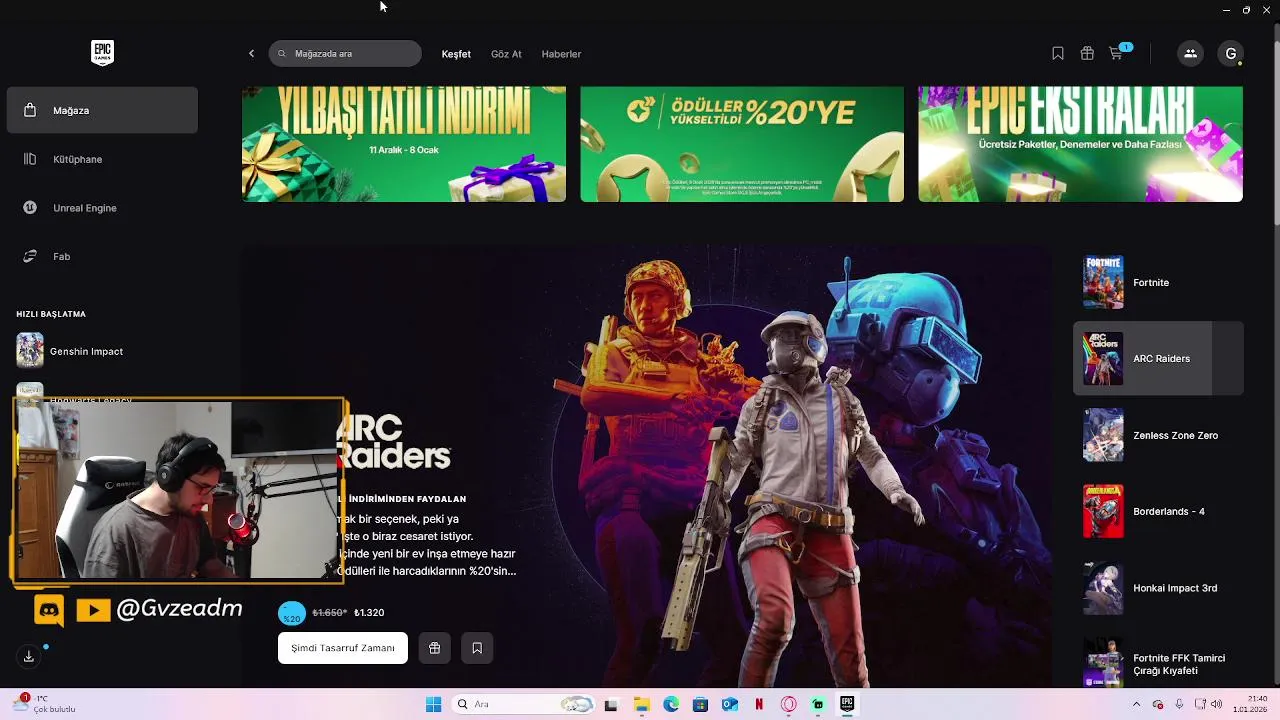Click the 'Şimdi Tasarruf Zamanı' button
The height and width of the screenshot is (720, 1280).
(x=343, y=648)
